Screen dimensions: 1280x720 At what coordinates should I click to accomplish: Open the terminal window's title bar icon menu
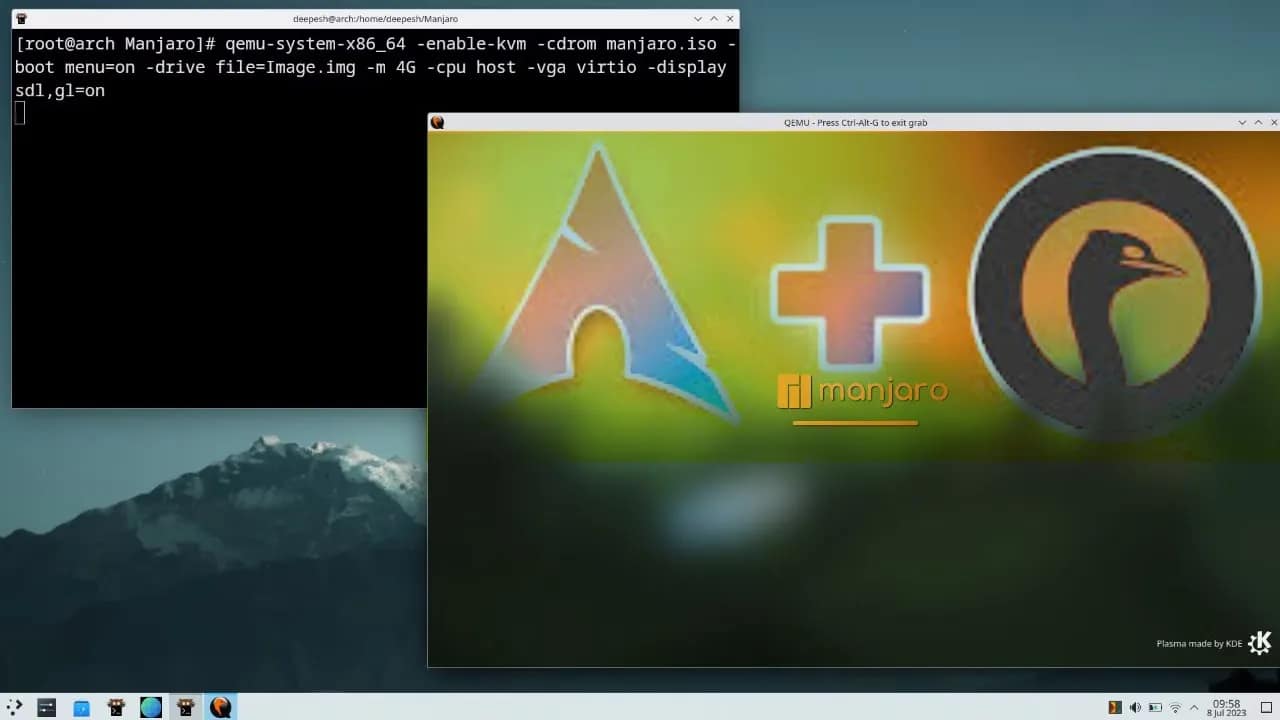coord(21,18)
